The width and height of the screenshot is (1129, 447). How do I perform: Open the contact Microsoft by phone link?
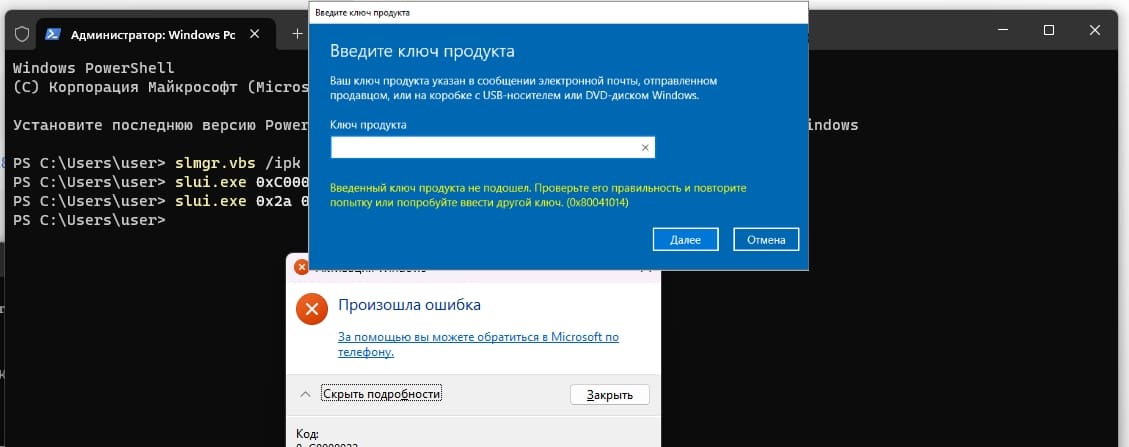[478, 344]
